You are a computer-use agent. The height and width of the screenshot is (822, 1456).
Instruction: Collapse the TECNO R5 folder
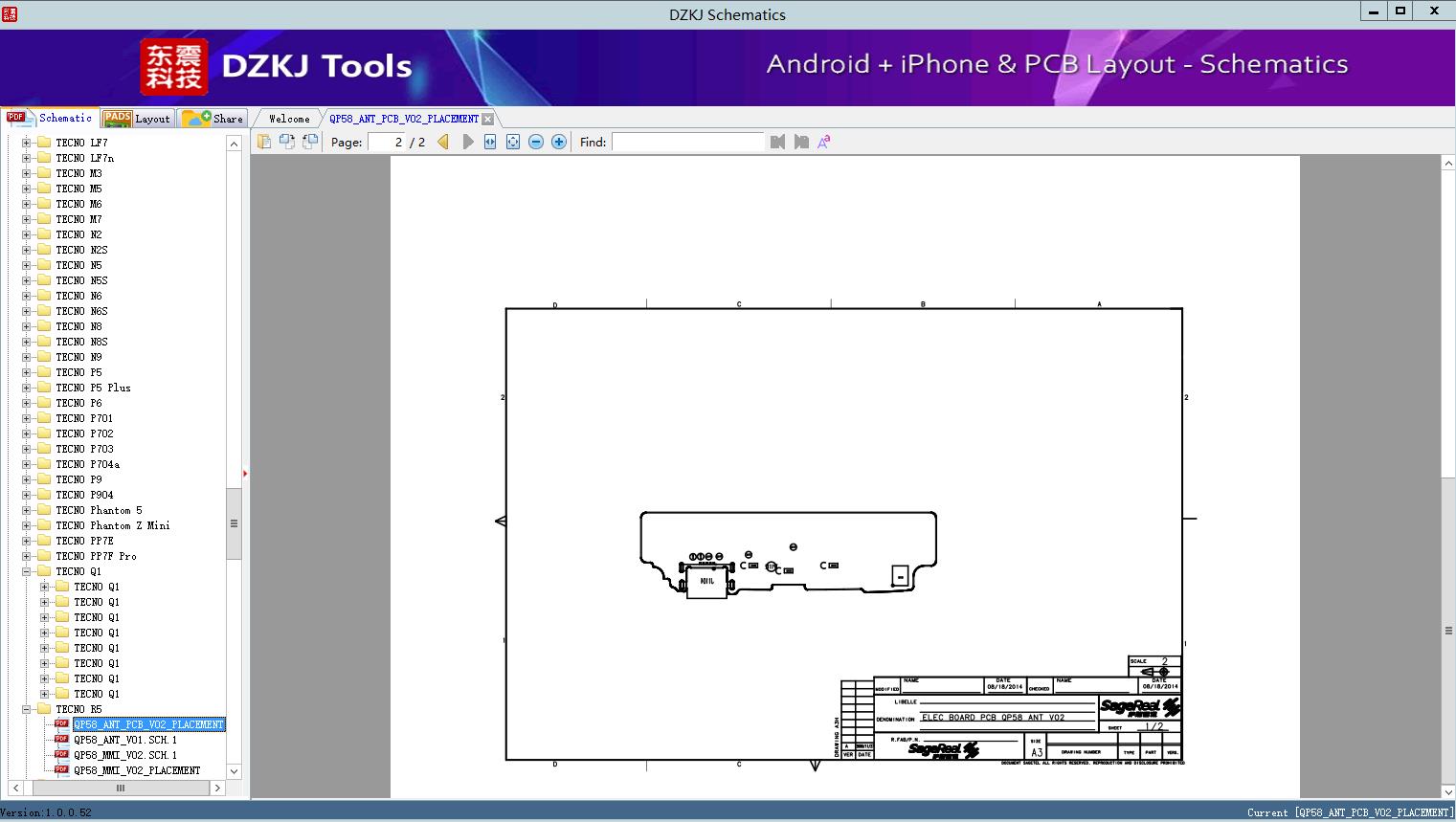27,709
